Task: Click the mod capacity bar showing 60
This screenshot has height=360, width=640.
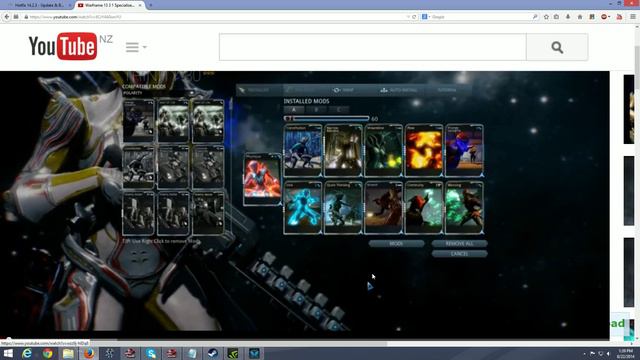Action: [327, 118]
